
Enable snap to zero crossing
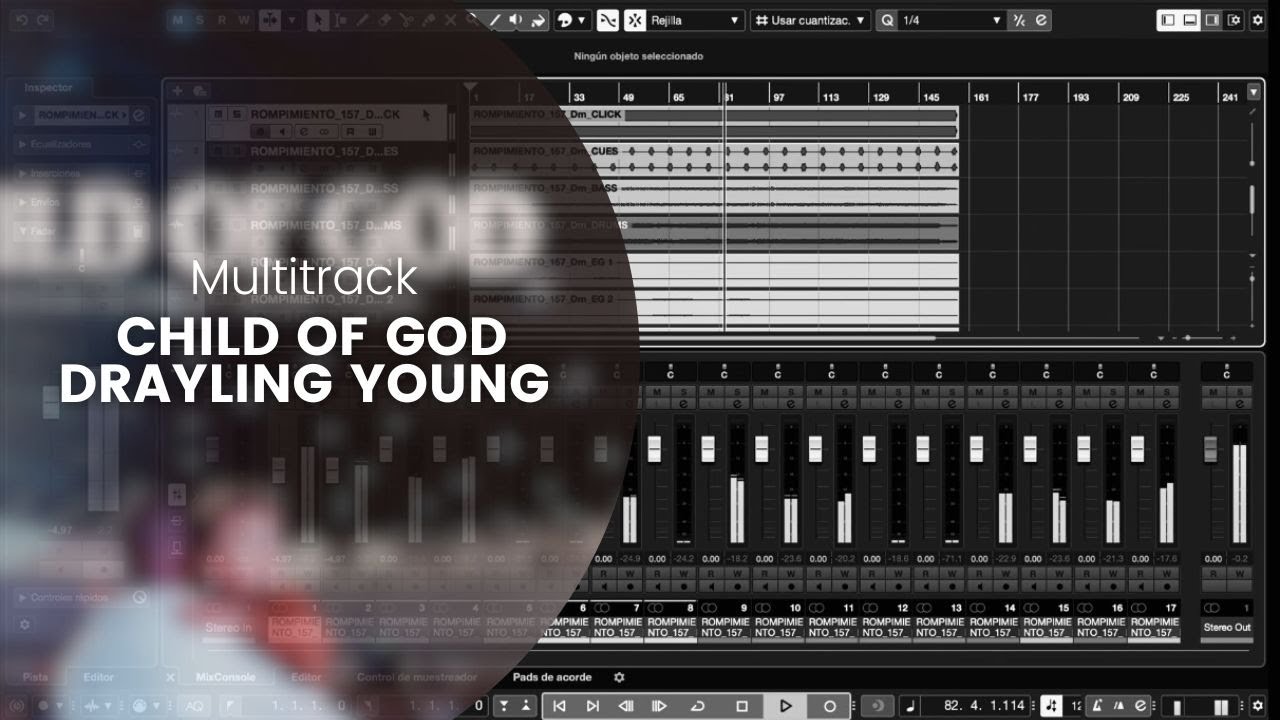click(x=607, y=20)
